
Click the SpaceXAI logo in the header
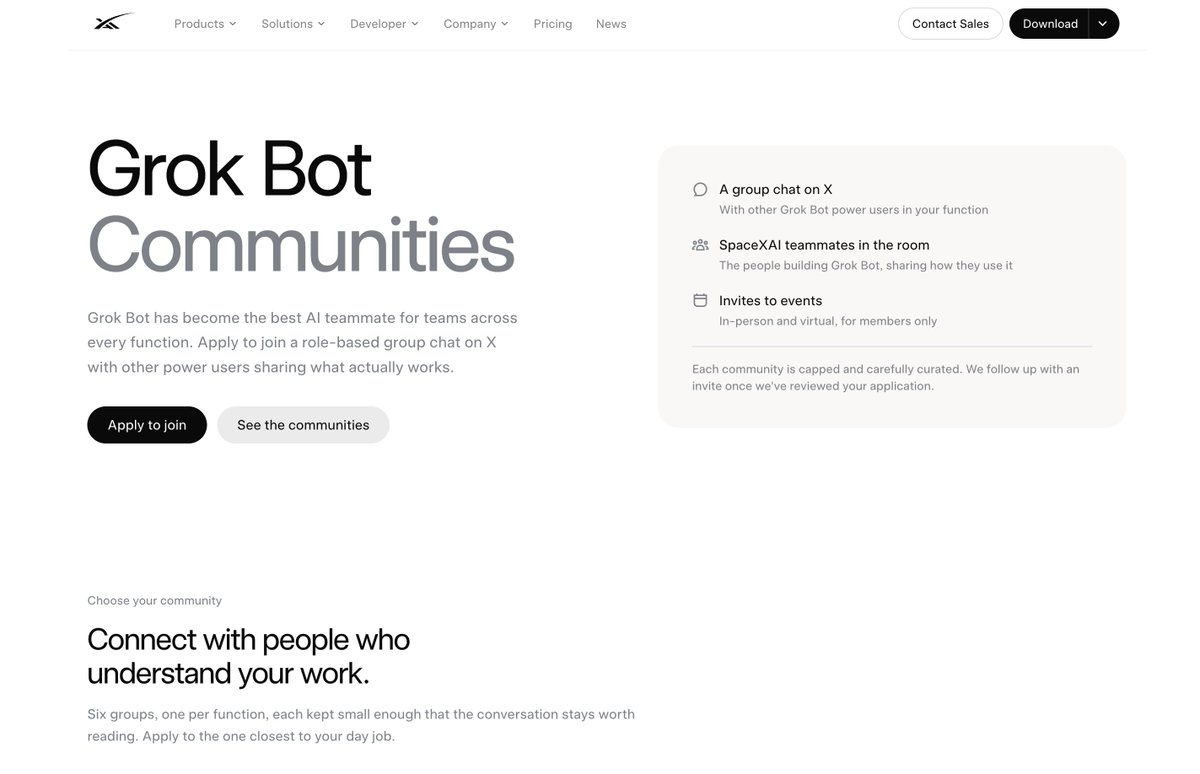point(113,22)
